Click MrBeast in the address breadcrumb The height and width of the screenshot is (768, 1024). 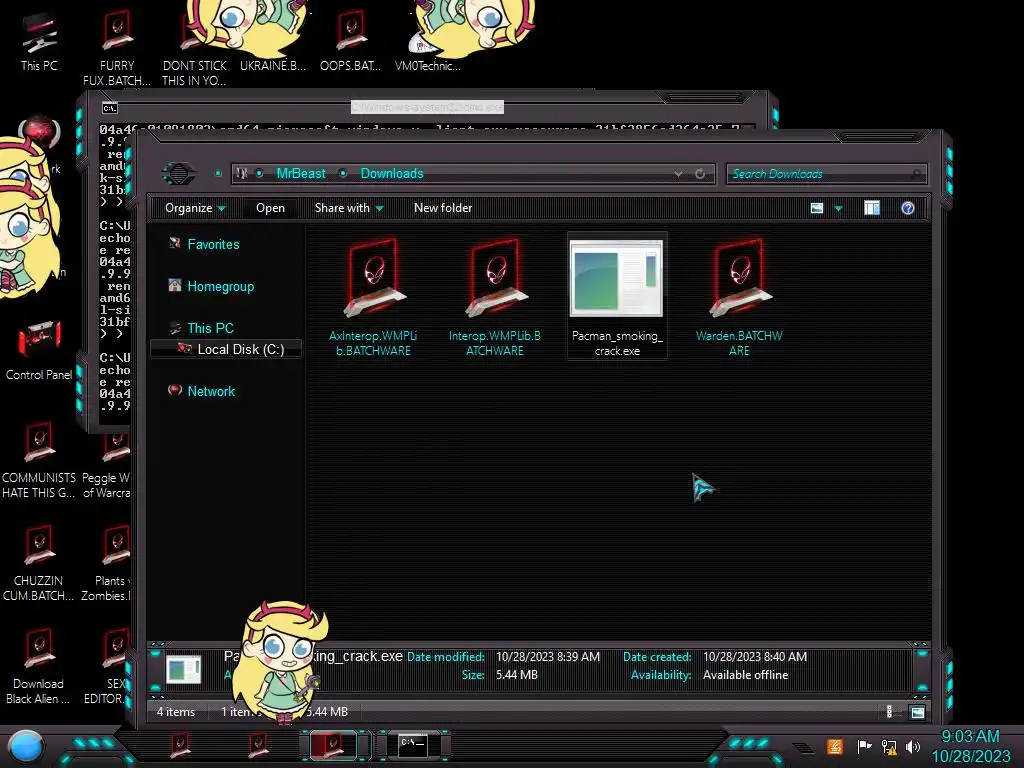[x=301, y=174]
